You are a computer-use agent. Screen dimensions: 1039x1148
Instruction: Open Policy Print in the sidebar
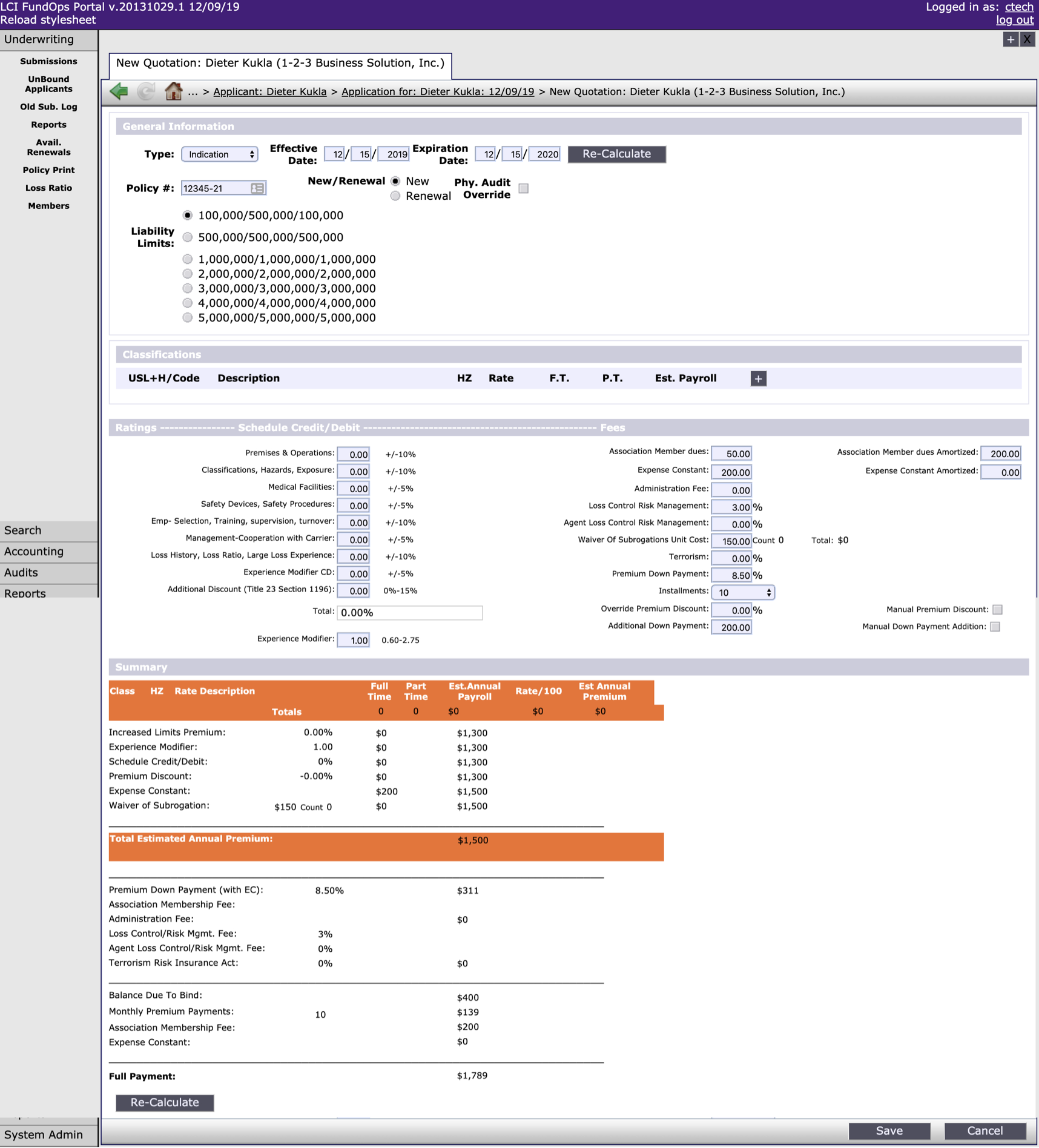point(48,170)
